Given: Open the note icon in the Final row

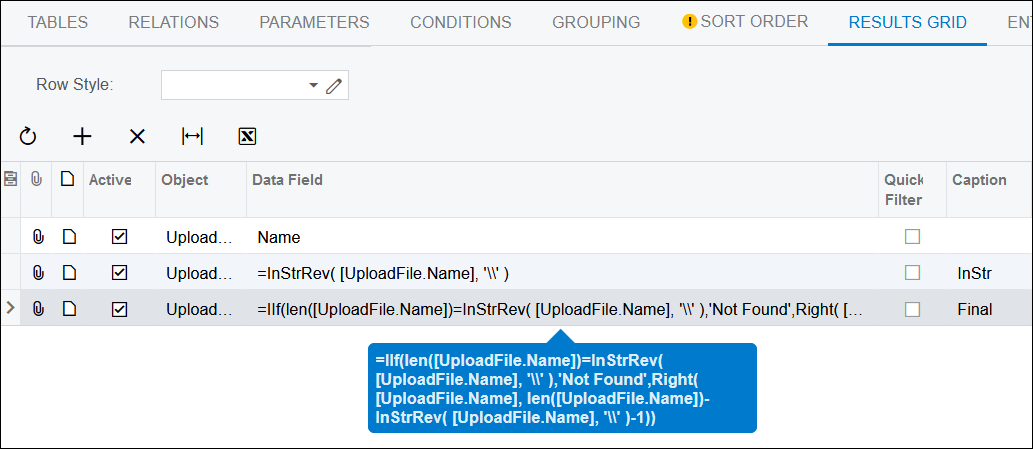Looking at the screenshot, I should coord(68,309).
